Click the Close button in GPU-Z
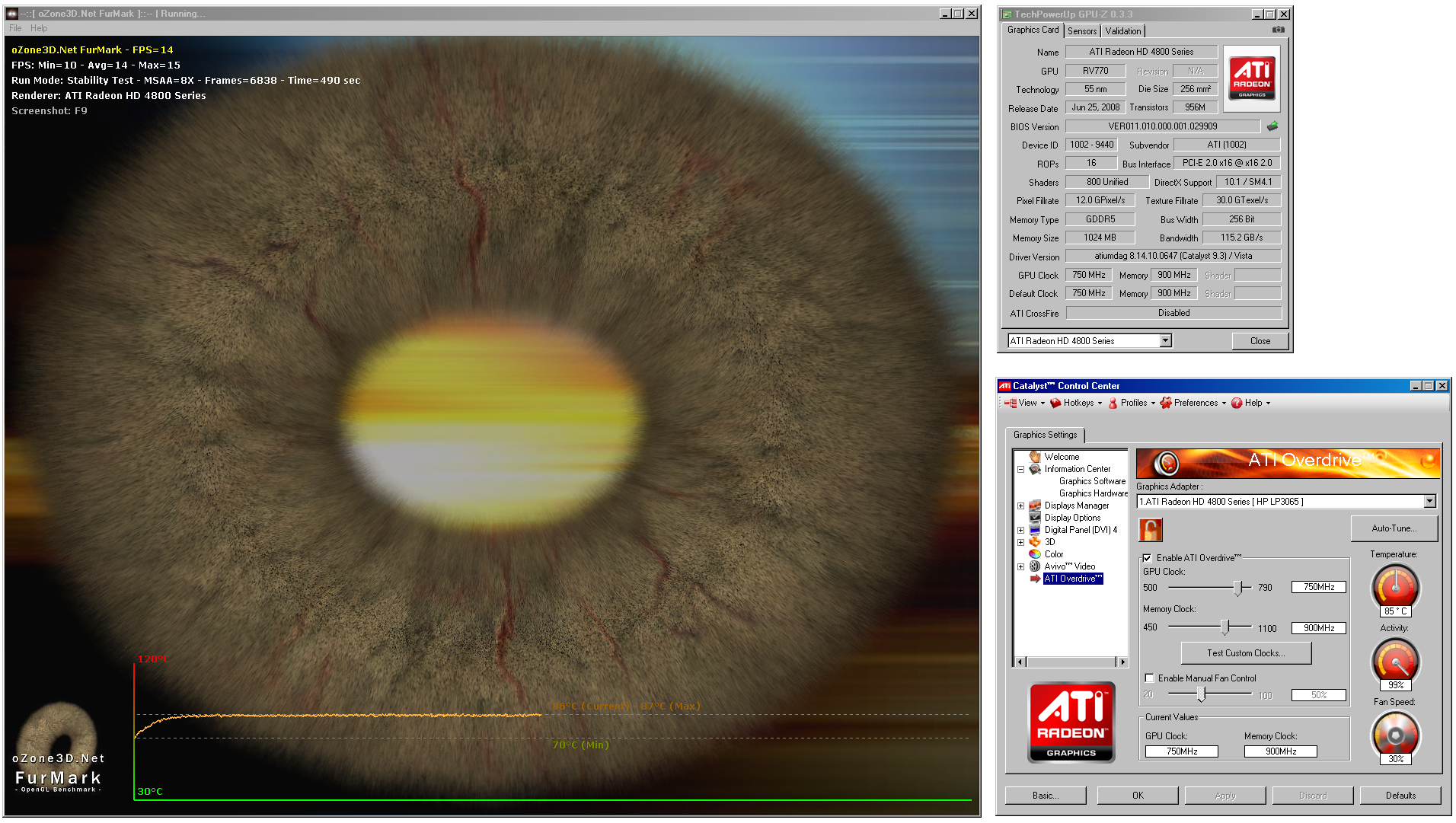This screenshot has width=1456, height=823. click(x=1260, y=341)
